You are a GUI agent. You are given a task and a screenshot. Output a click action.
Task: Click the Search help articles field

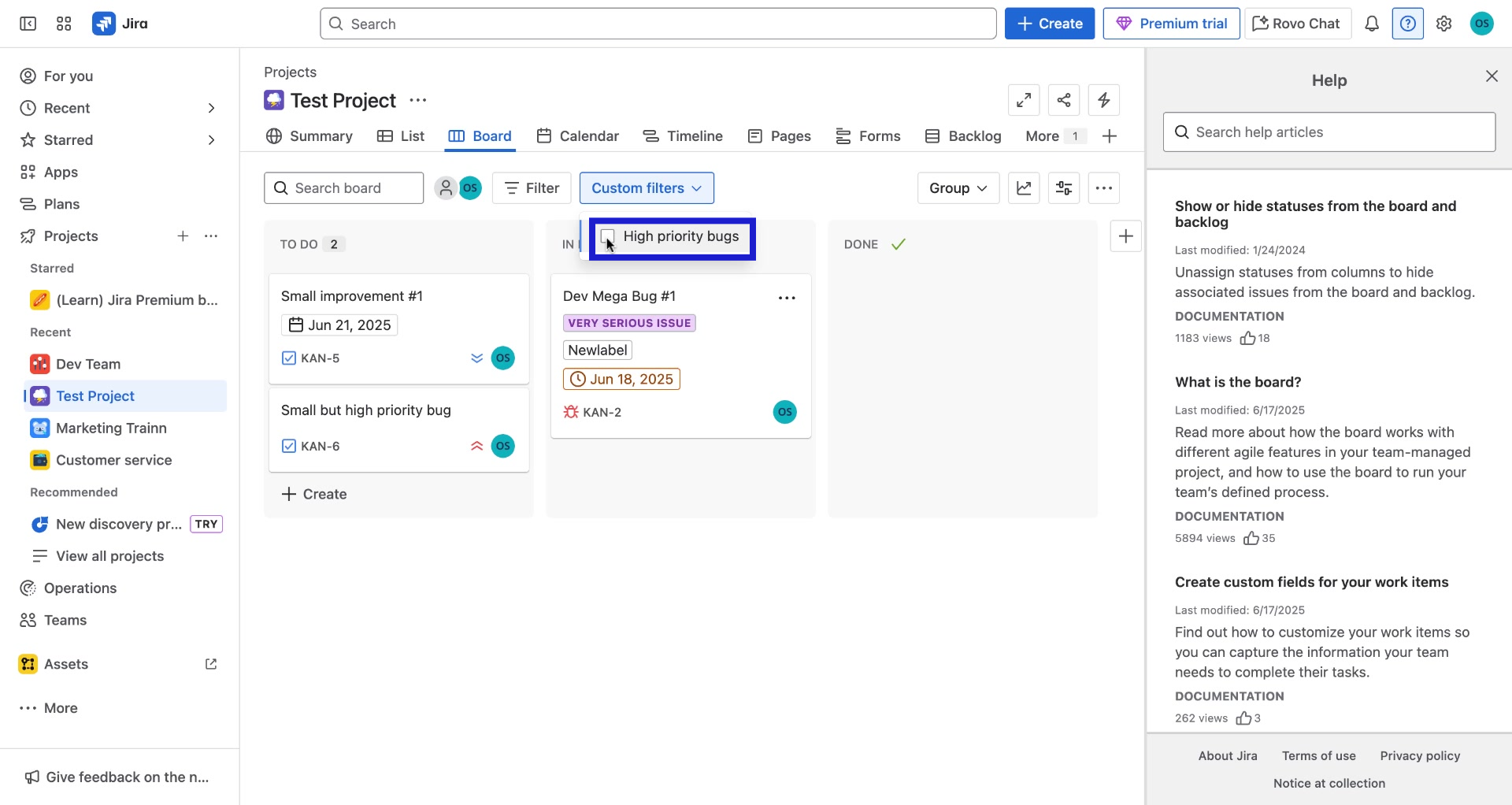click(1329, 132)
